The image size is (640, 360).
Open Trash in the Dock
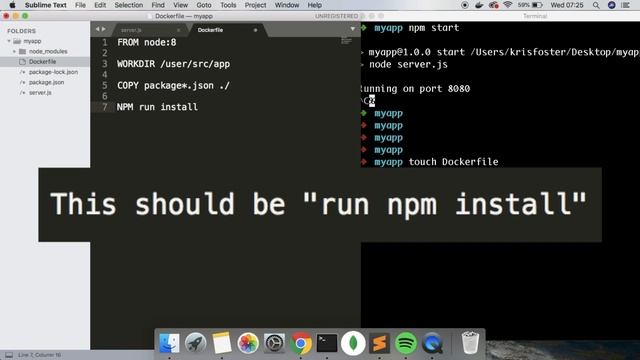[470, 342]
